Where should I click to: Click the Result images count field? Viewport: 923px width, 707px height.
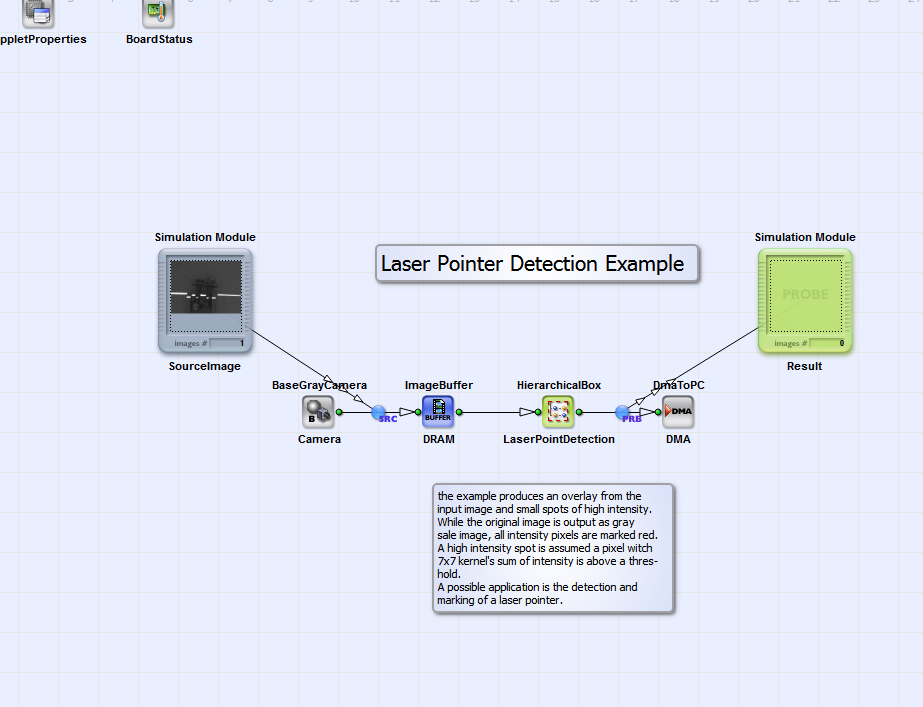click(827, 343)
